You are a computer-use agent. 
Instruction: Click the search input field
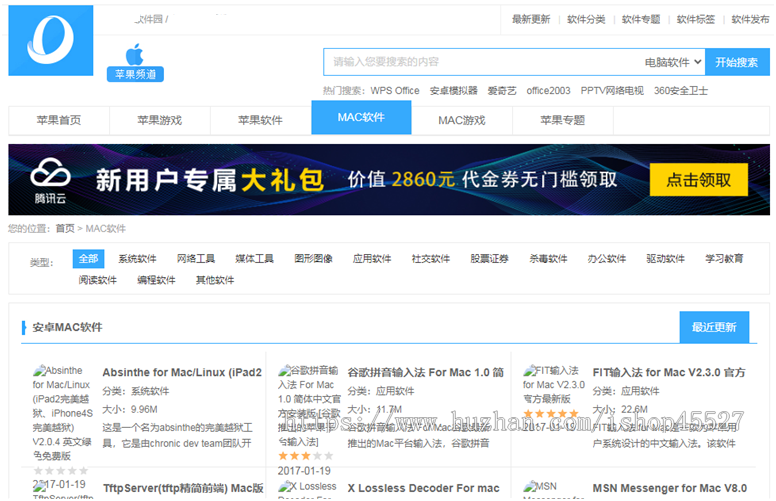[x=483, y=62]
